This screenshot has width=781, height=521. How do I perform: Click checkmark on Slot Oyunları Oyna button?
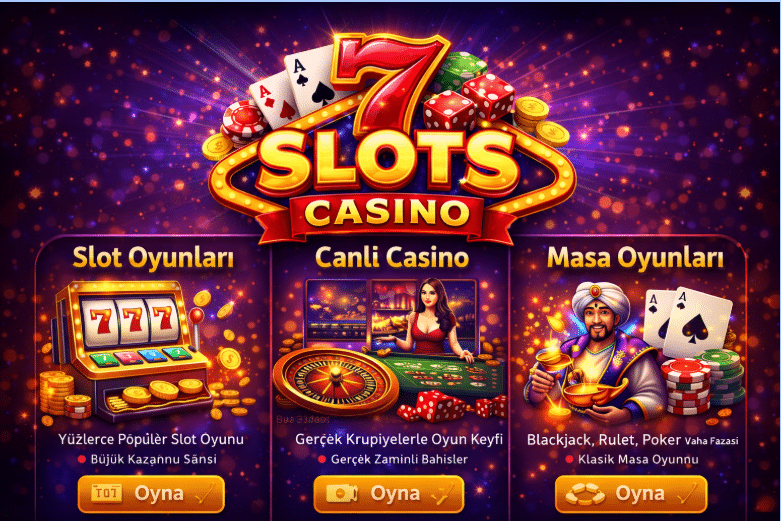(204, 492)
